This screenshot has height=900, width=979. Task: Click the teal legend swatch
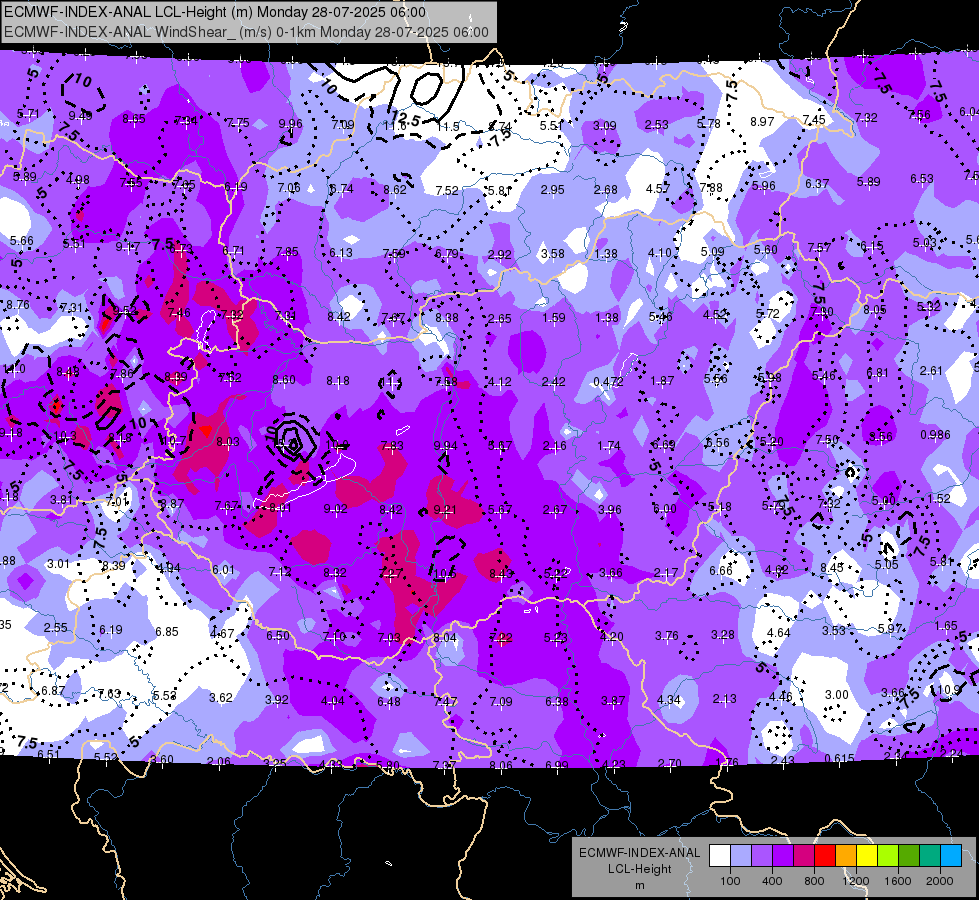point(930,856)
